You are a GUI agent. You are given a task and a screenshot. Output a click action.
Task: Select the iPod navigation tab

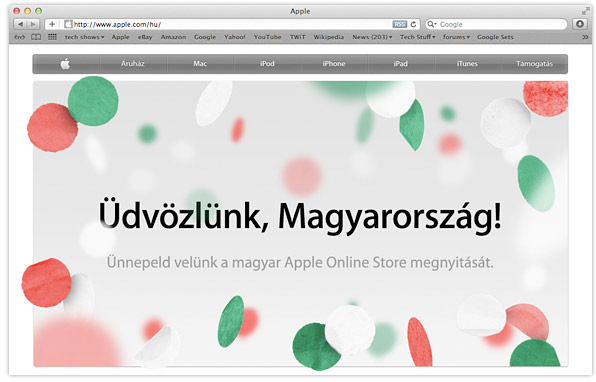(267, 64)
